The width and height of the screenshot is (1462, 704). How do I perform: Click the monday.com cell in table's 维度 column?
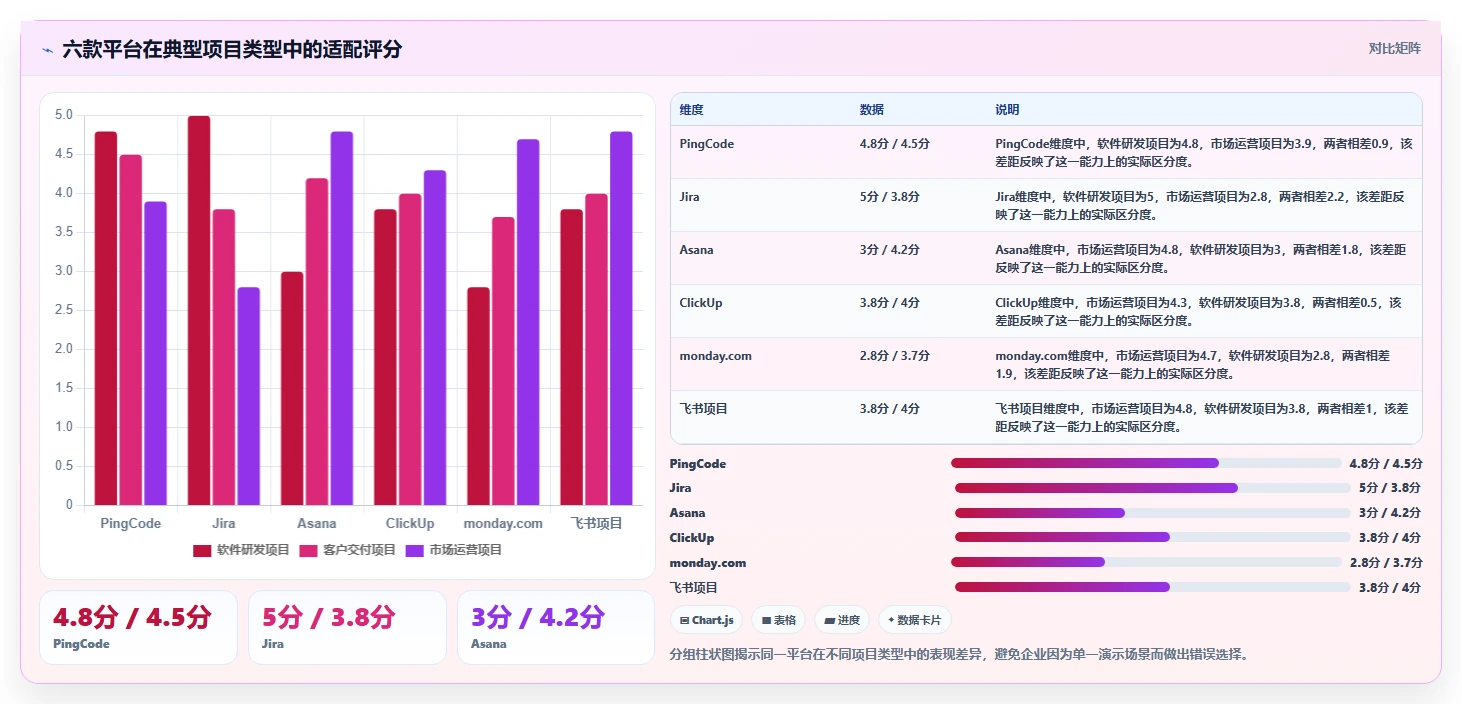pyautogui.click(x=715, y=356)
